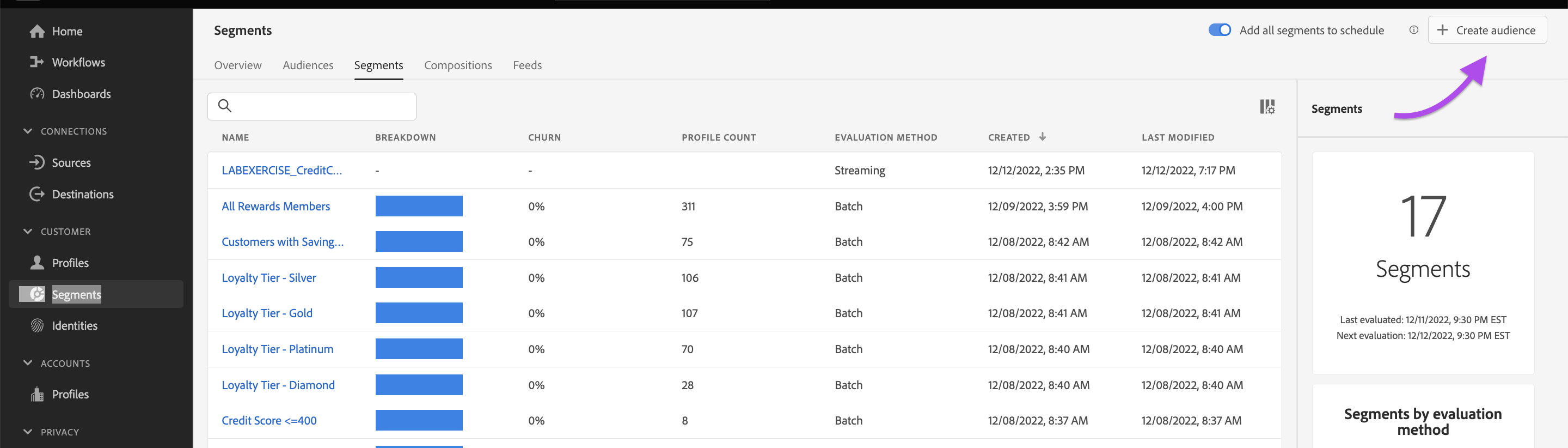Sort by Evaluation Method column header
Screen dimensions: 1568x448
click(x=886, y=137)
